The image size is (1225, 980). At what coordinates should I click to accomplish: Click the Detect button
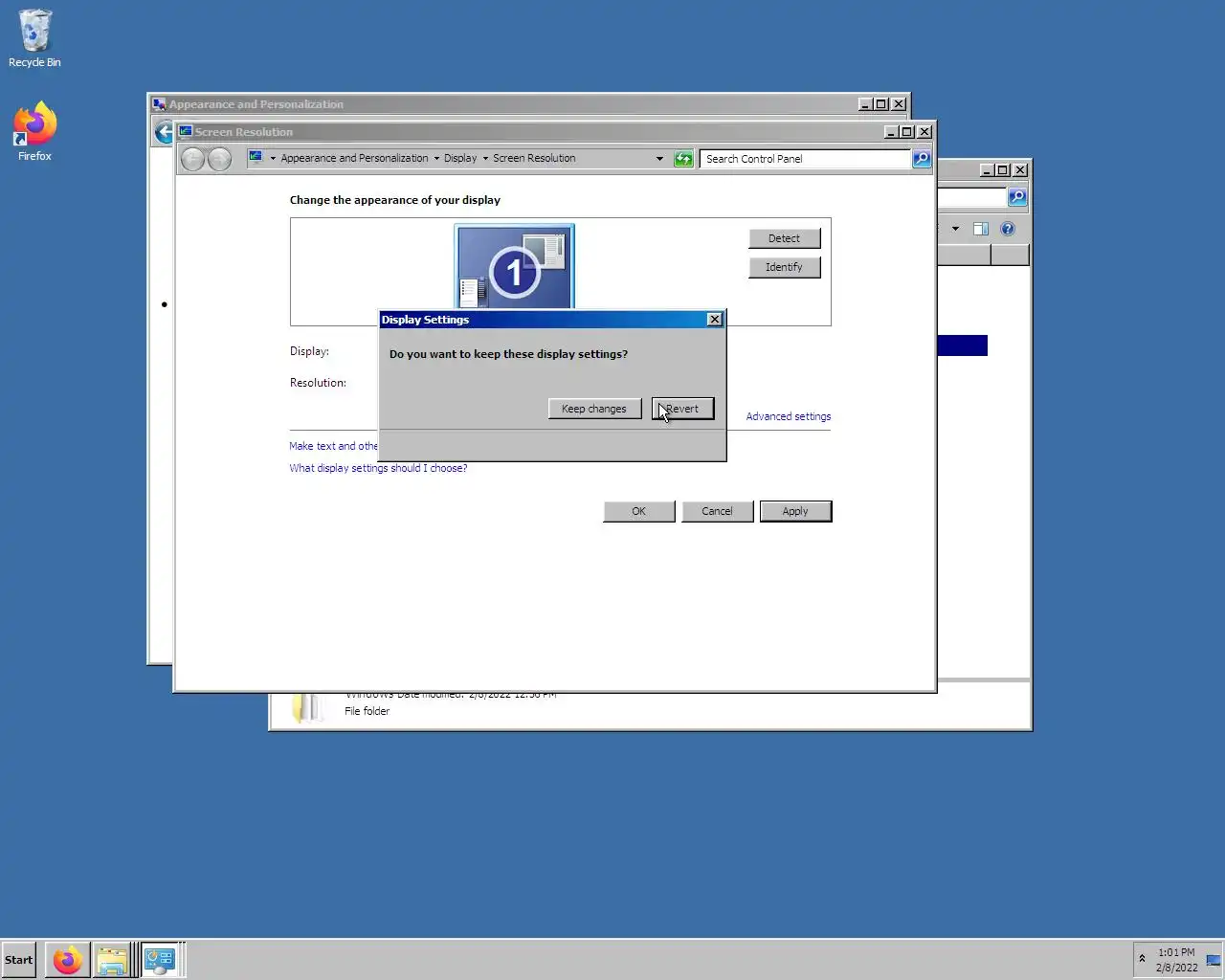(x=784, y=238)
